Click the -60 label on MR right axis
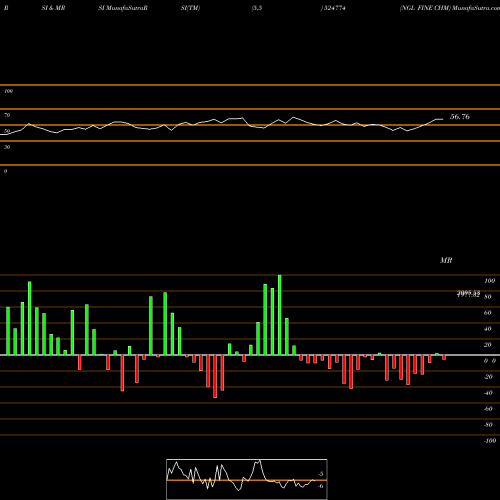 pos(488,409)
